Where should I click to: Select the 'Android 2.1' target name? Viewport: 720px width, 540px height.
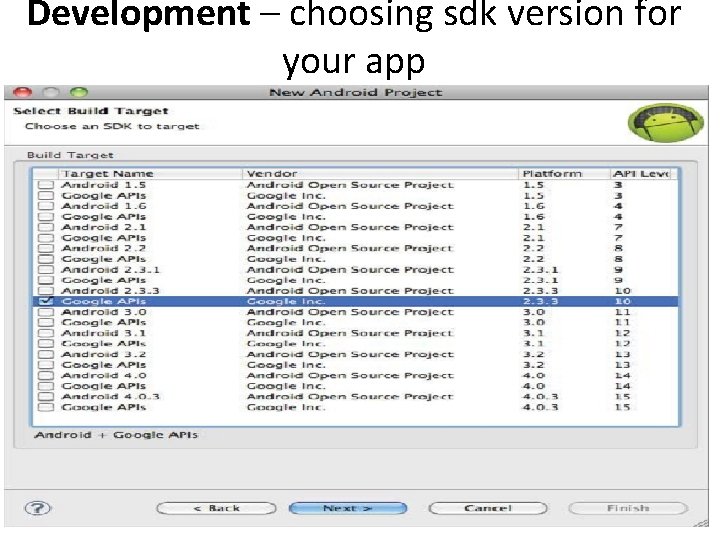pyautogui.click(x=104, y=227)
